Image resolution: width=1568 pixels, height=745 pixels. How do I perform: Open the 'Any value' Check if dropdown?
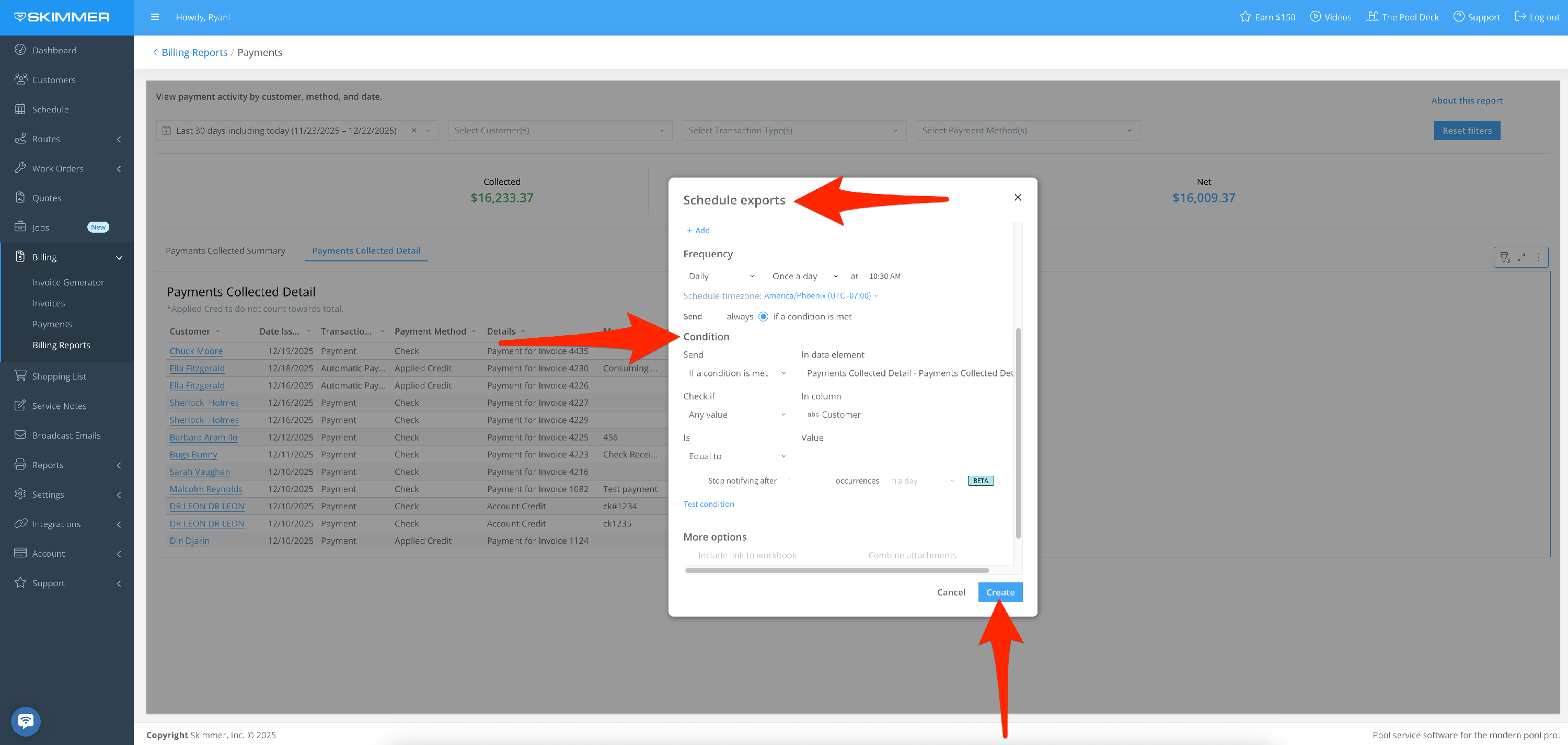(x=736, y=415)
